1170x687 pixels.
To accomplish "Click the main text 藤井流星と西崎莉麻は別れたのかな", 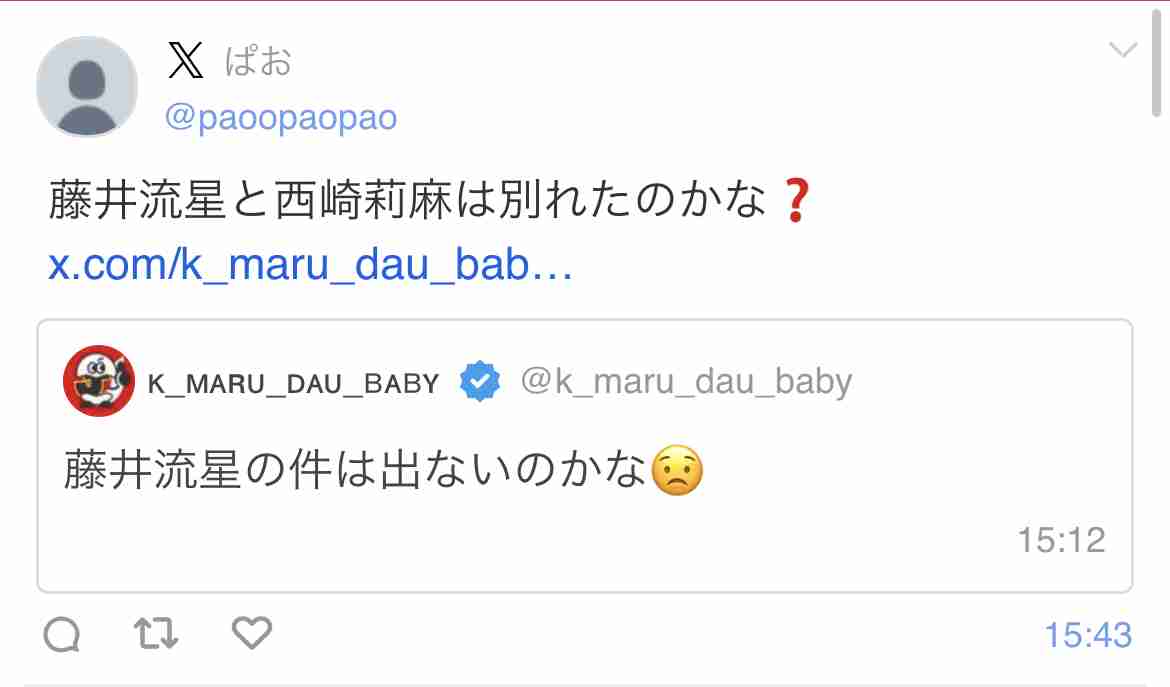I will point(407,200).
